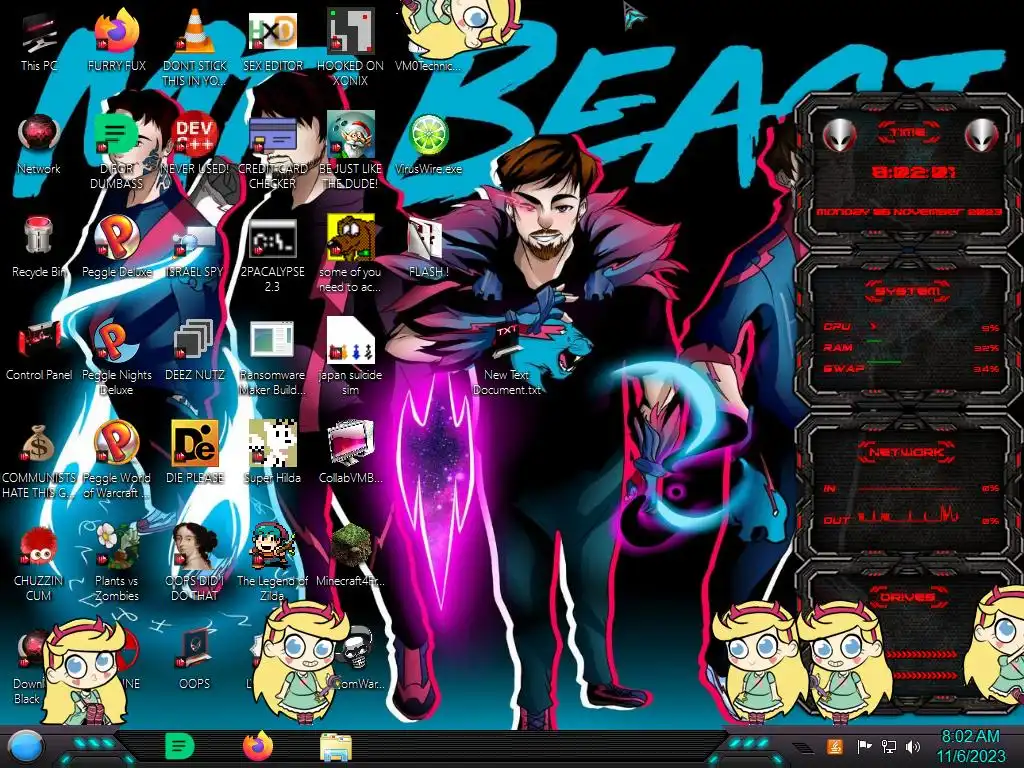
Task: Click the NETWORK widget header
Action: [906, 452]
